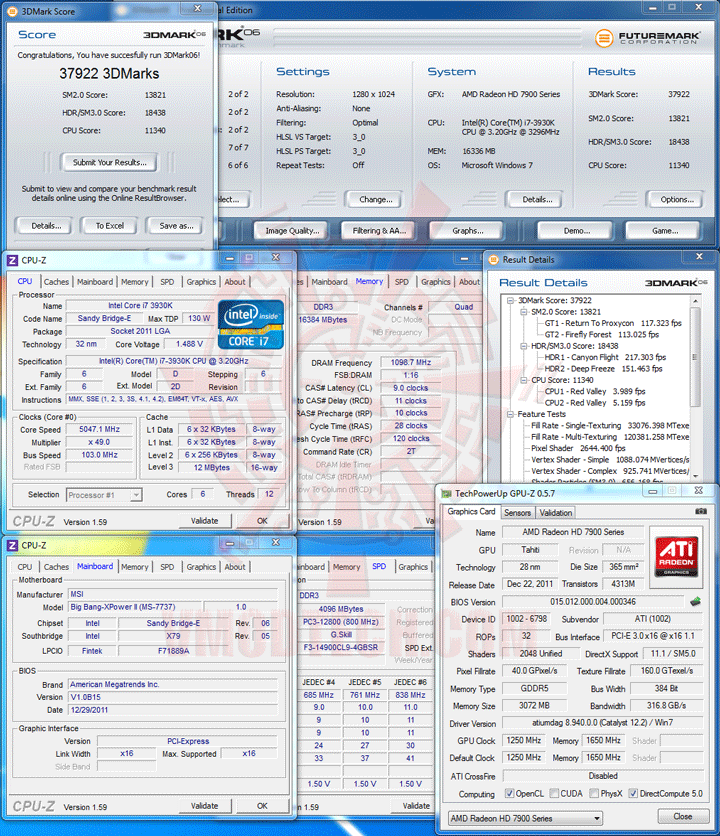Click the Options button under Results
The width and height of the screenshot is (720, 836).
pyautogui.click(x=677, y=199)
